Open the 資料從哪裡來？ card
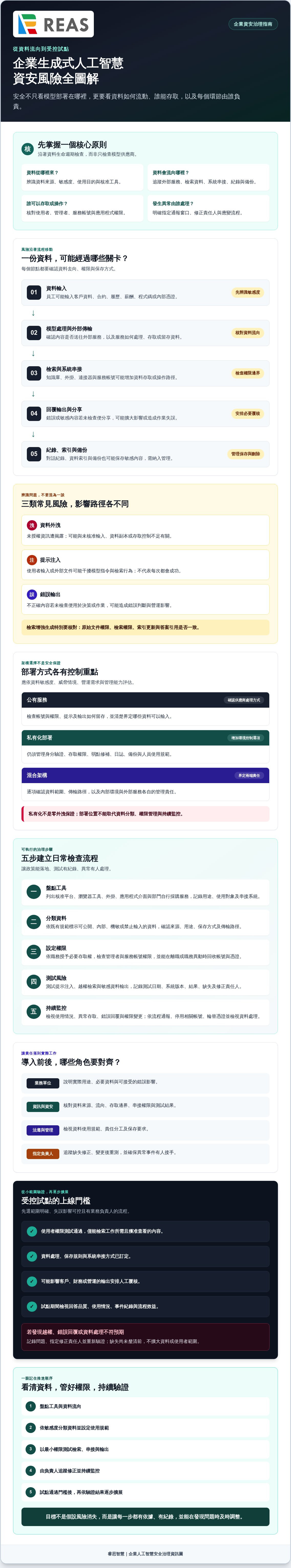This screenshot has height=1568, width=291. click(x=82, y=177)
